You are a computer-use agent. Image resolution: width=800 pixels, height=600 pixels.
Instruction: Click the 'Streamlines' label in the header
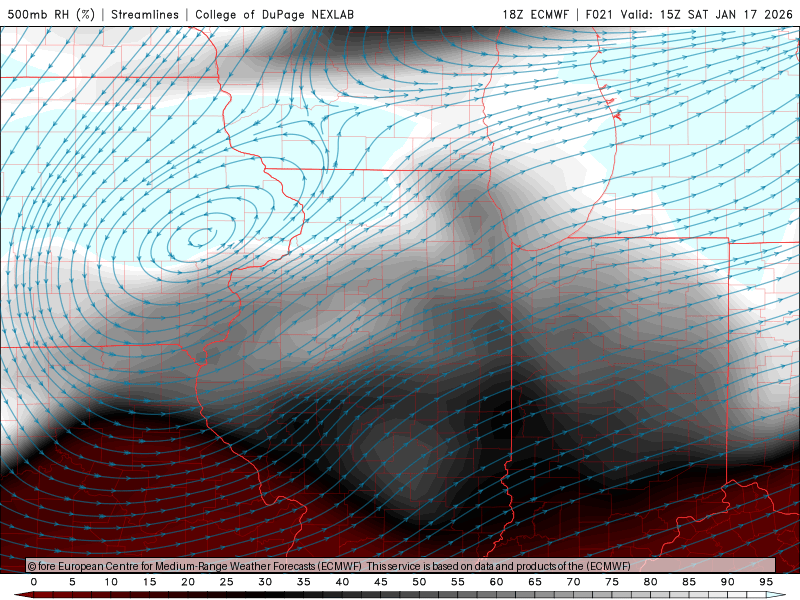(x=145, y=14)
